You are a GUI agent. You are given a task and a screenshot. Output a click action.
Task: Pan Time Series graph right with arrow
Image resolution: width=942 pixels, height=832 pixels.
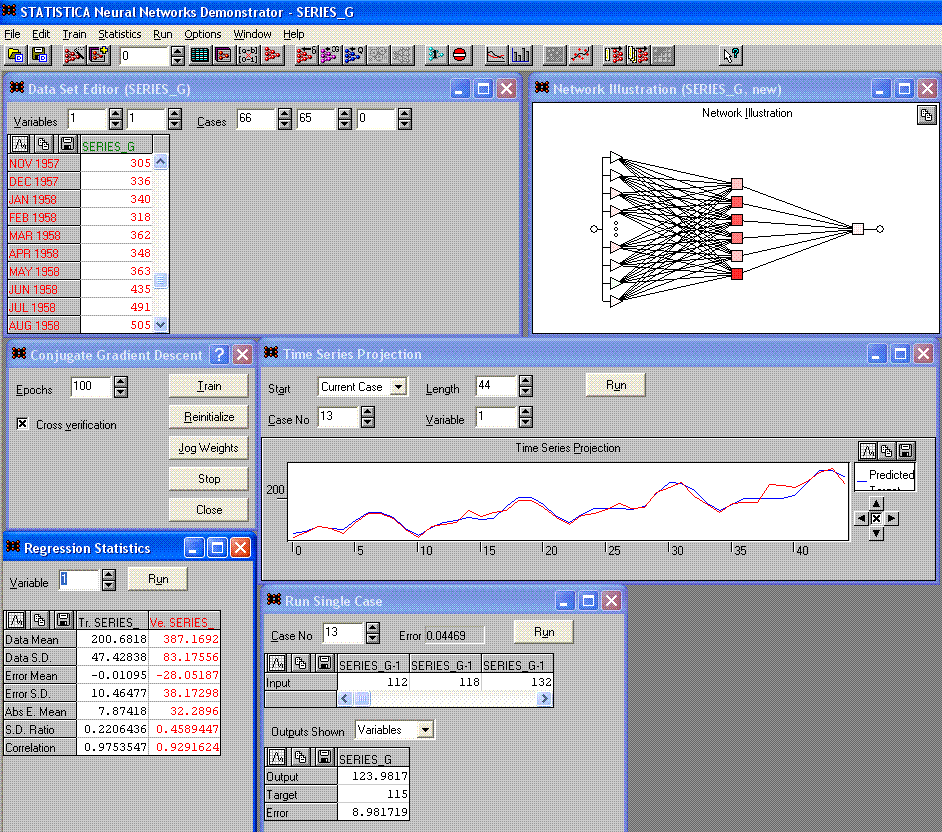pos(892,518)
